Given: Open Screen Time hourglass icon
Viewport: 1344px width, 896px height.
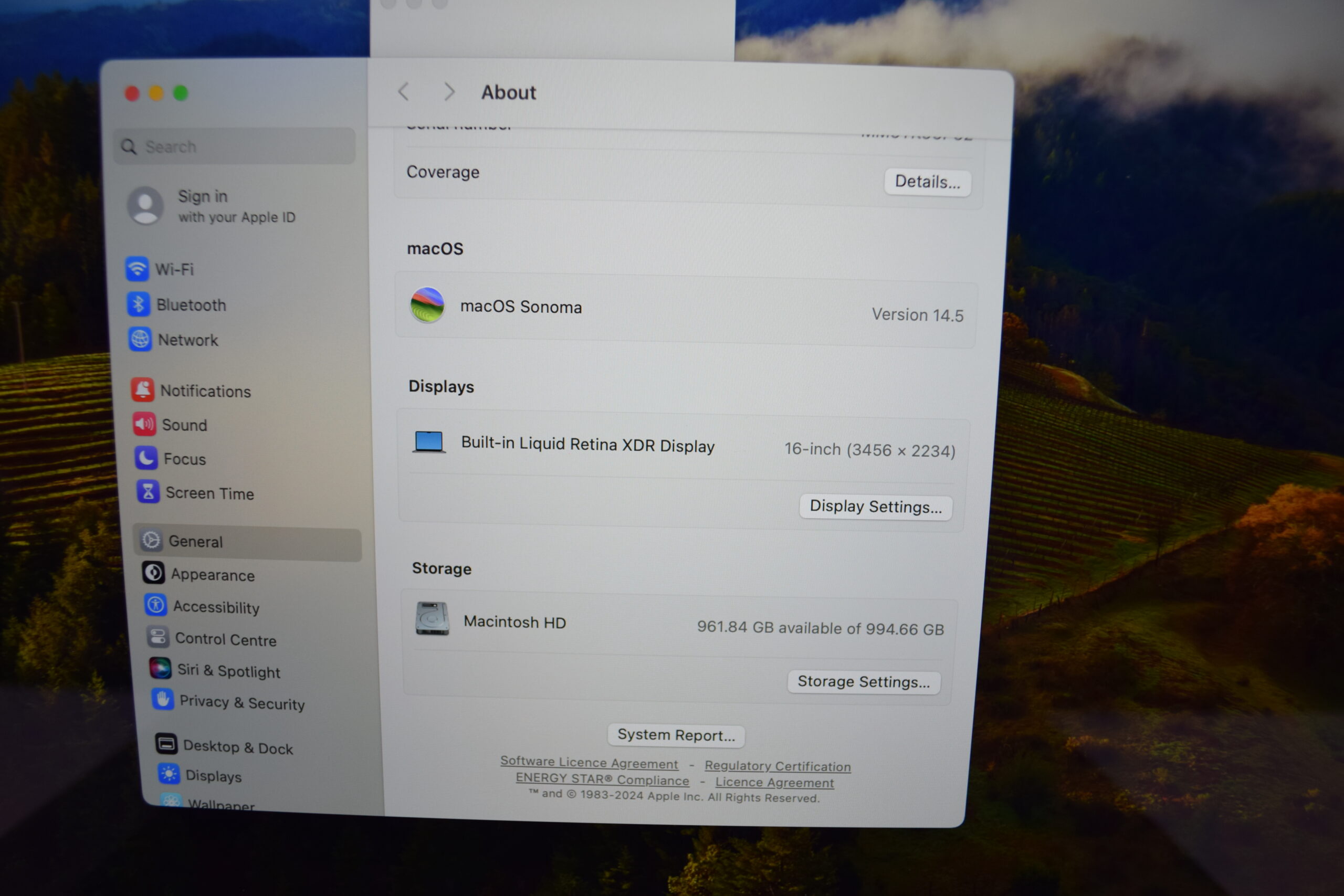Looking at the screenshot, I should 148,492.
